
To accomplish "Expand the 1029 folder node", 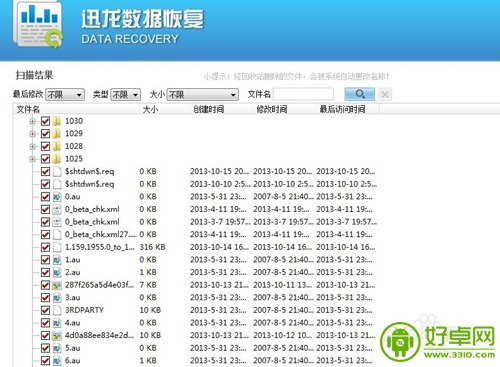I will coord(32,134).
